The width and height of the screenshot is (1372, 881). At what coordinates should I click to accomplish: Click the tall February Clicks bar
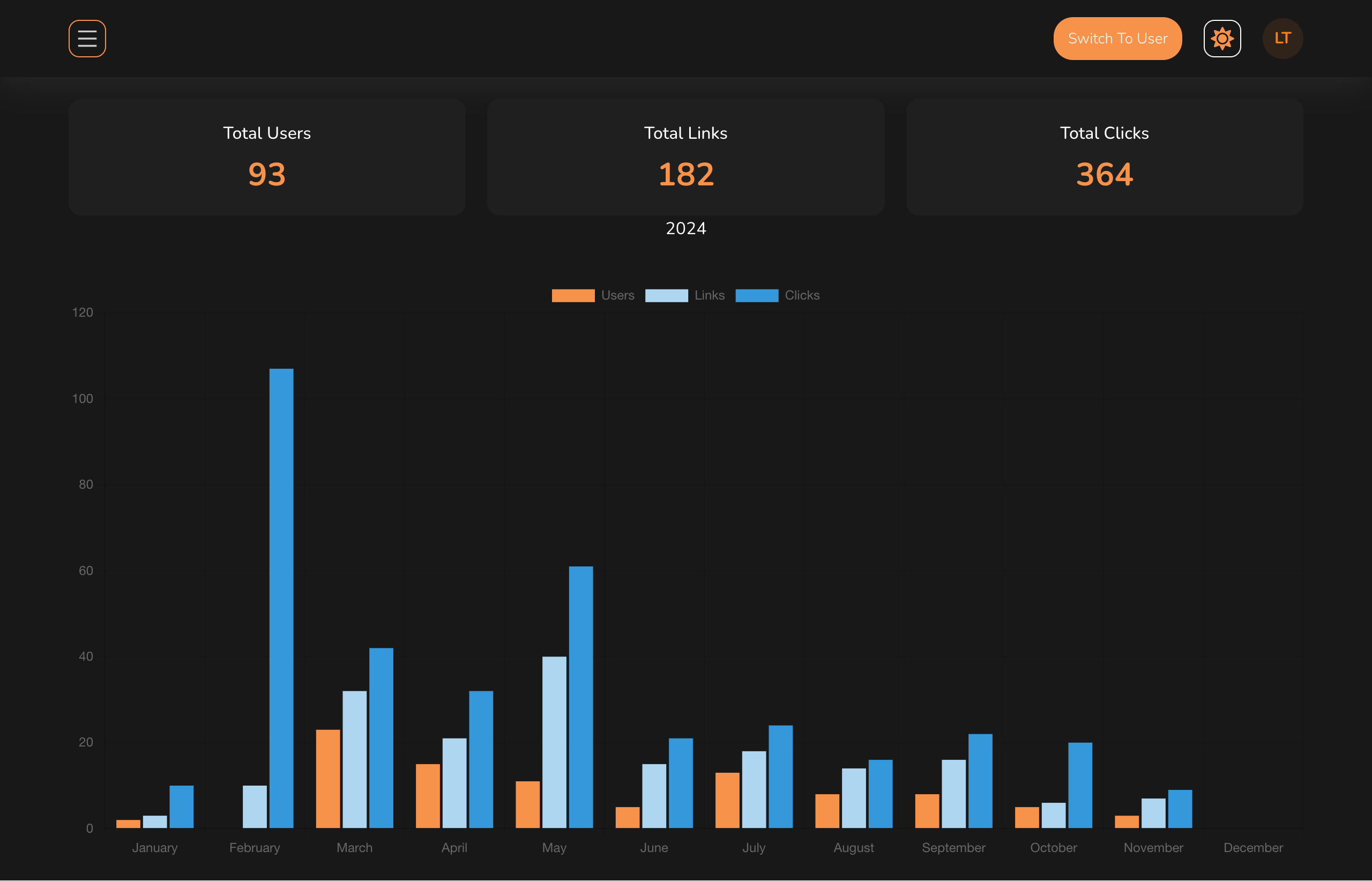[x=281, y=598]
